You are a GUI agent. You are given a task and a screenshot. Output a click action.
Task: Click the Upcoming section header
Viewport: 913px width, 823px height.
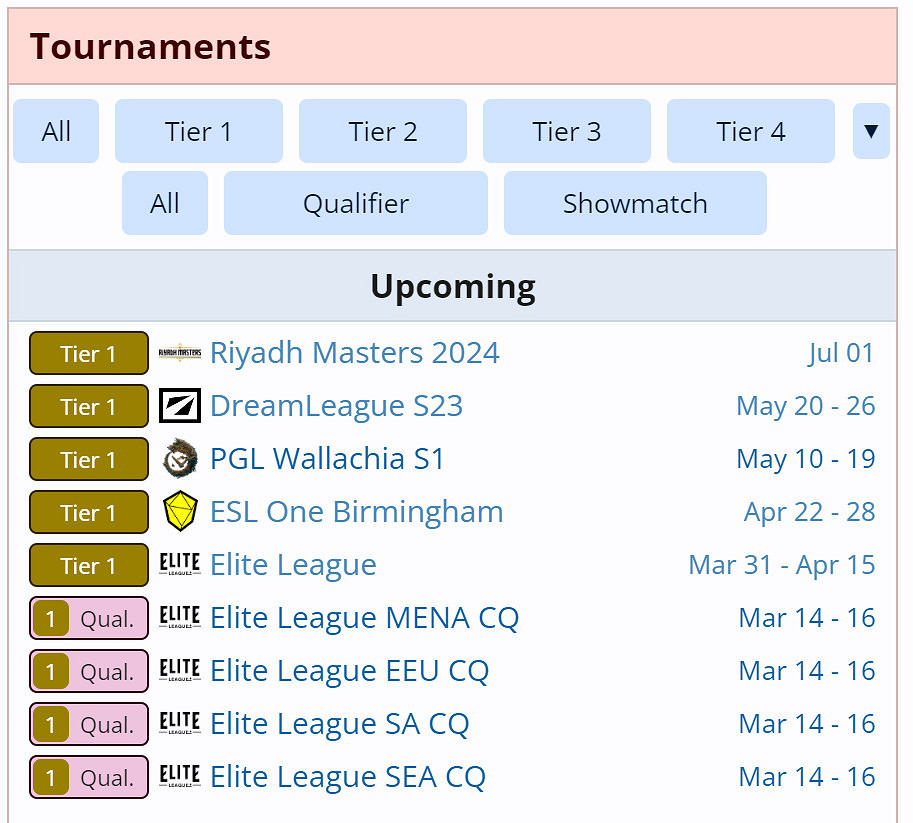(x=452, y=286)
